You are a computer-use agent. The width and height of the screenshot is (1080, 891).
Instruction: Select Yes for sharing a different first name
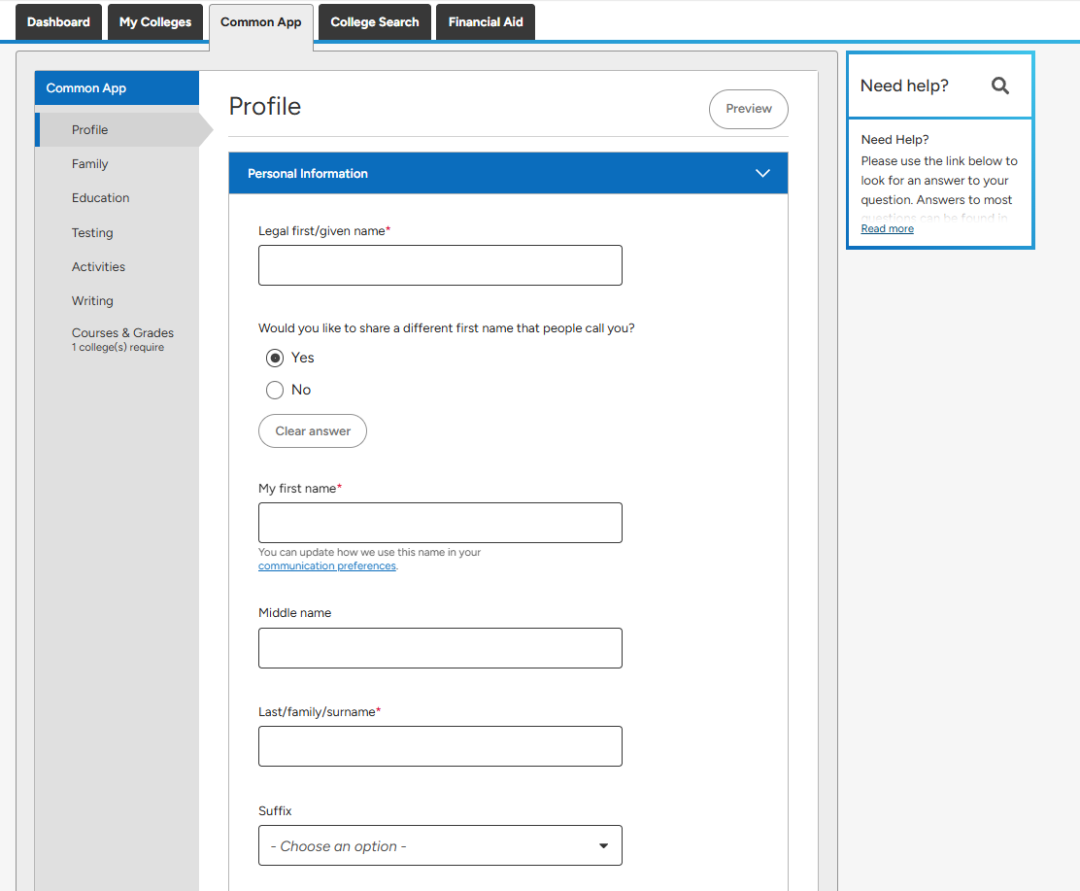tap(275, 358)
